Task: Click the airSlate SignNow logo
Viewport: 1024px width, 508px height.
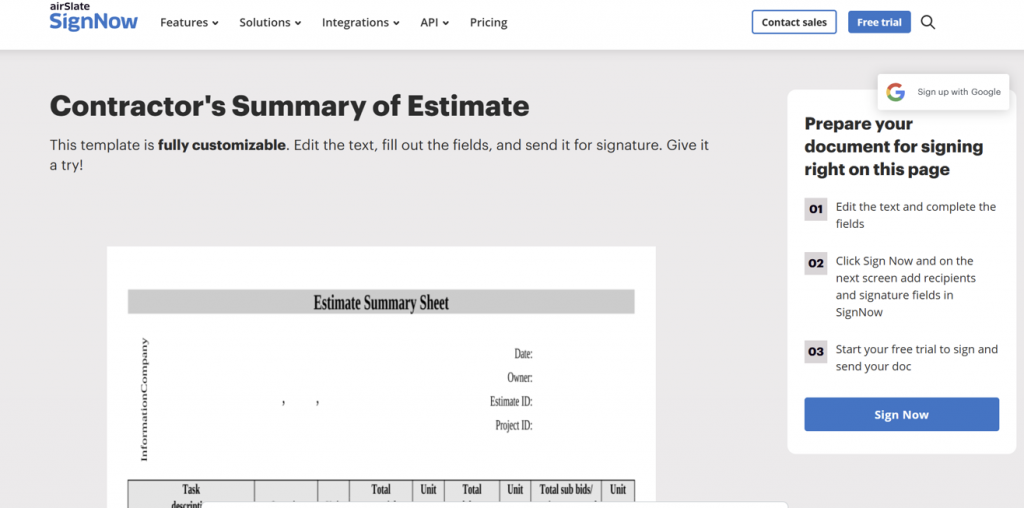Action: coord(93,16)
